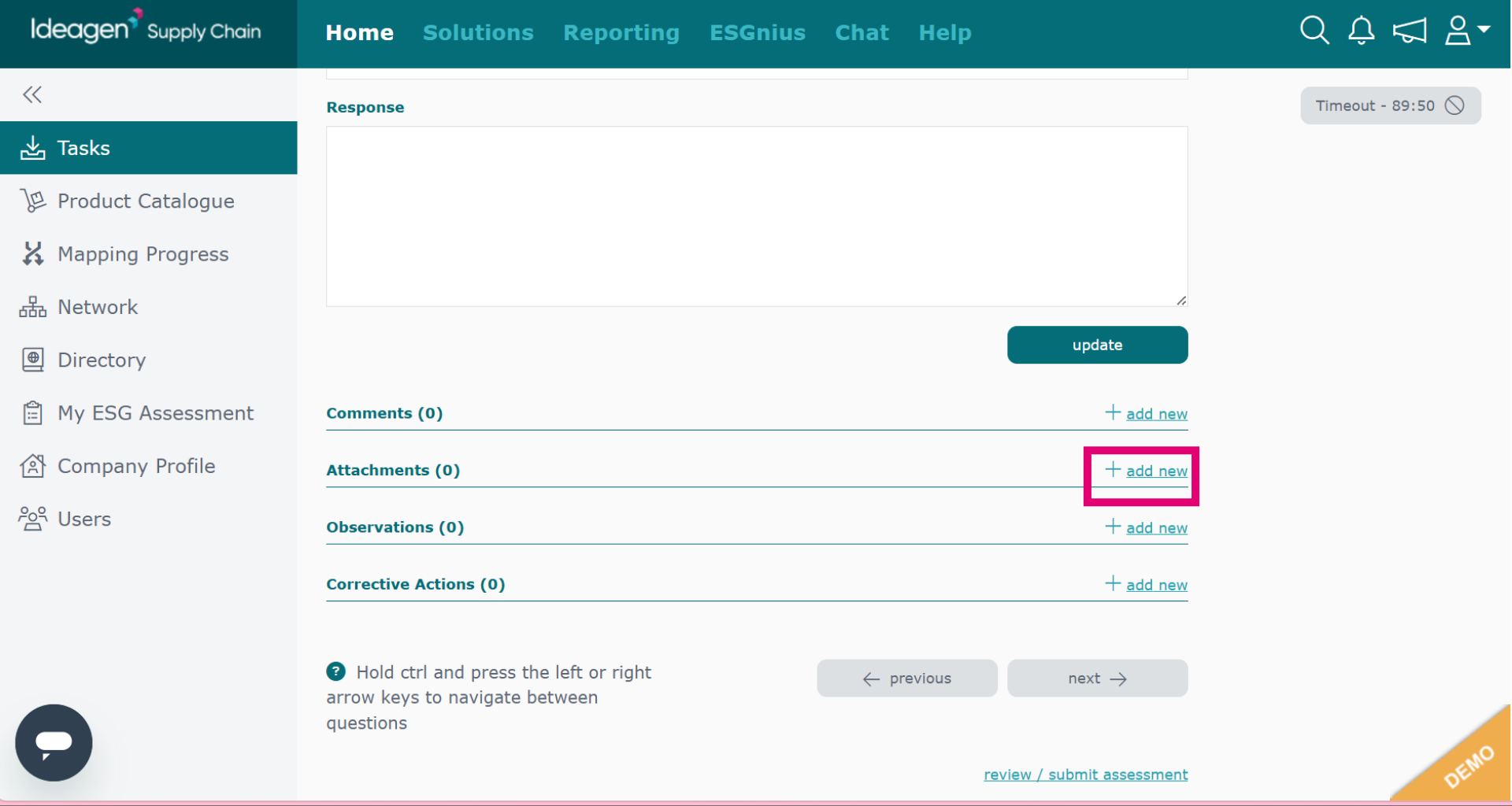Viewport: 1512px width, 806px height.
Task: Add new attachment link
Action: (x=1156, y=471)
